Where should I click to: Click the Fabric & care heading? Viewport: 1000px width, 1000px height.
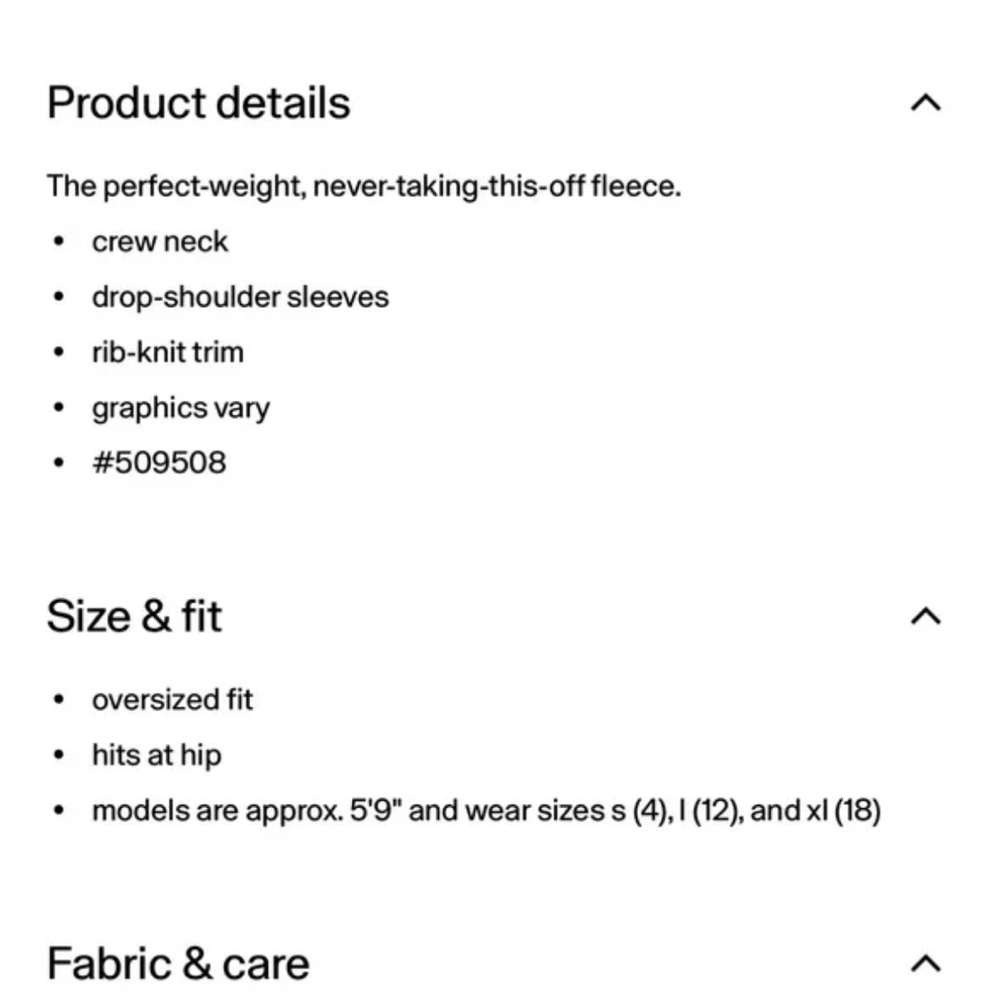[178, 963]
